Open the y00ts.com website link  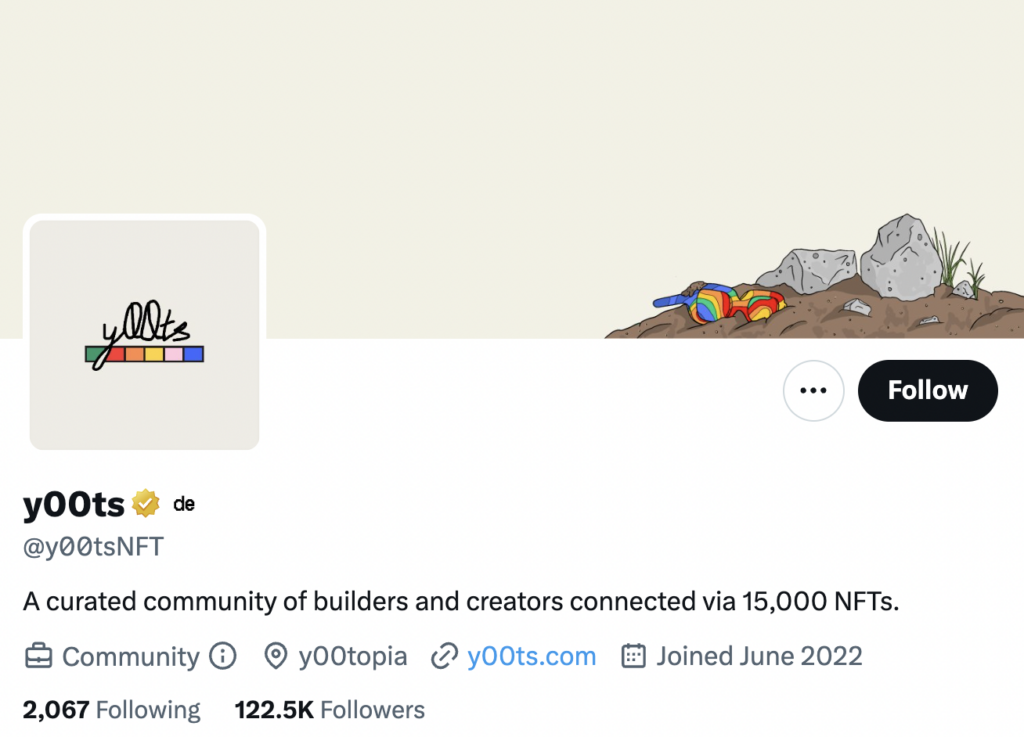tap(532, 657)
